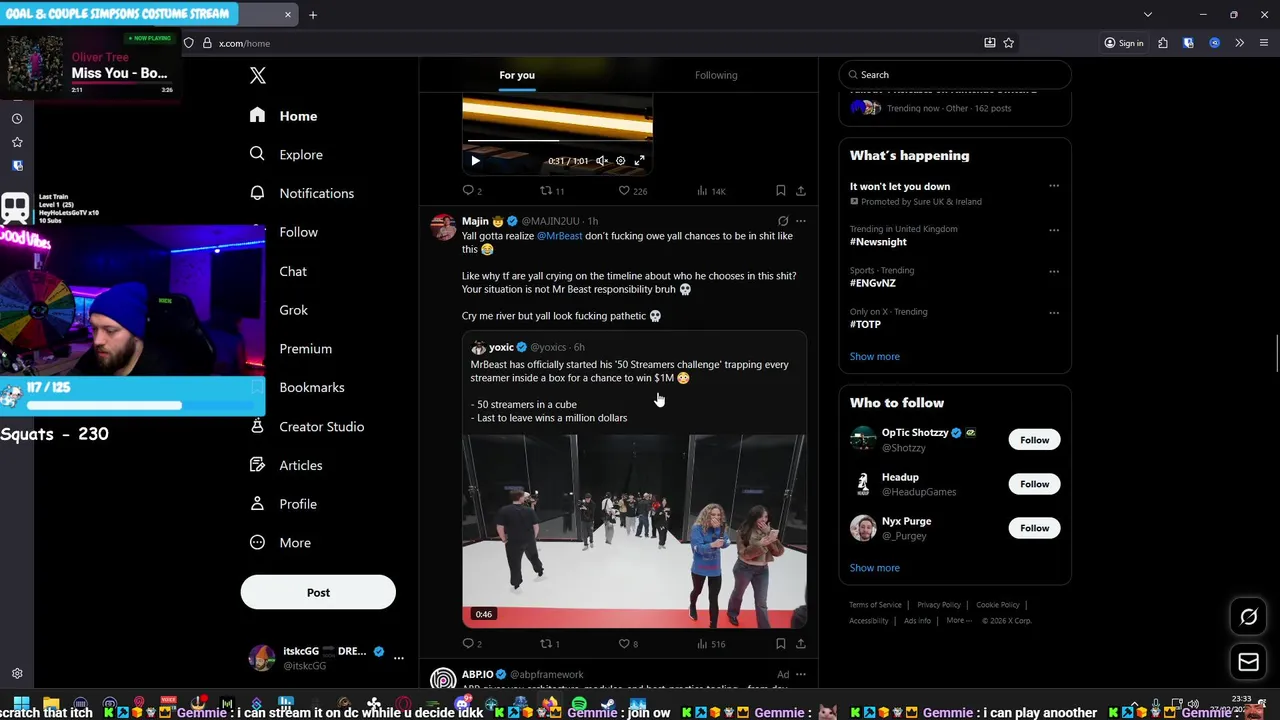The width and height of the screenshot is (1280, 720).
Task: Click Show more under Who to follow
Action: click(x=875, y=567)
